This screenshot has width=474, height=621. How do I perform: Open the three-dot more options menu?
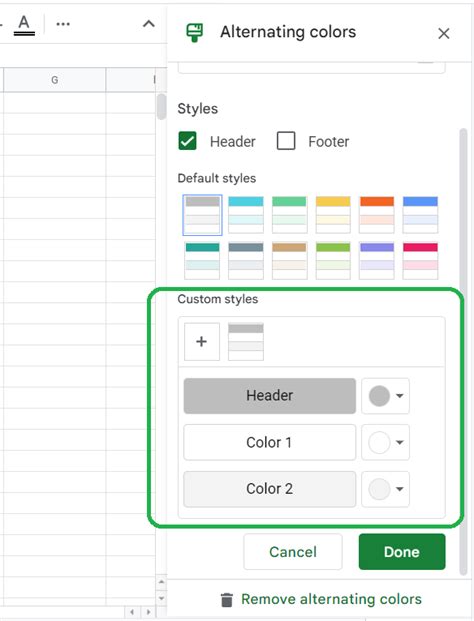pos(63,24)
